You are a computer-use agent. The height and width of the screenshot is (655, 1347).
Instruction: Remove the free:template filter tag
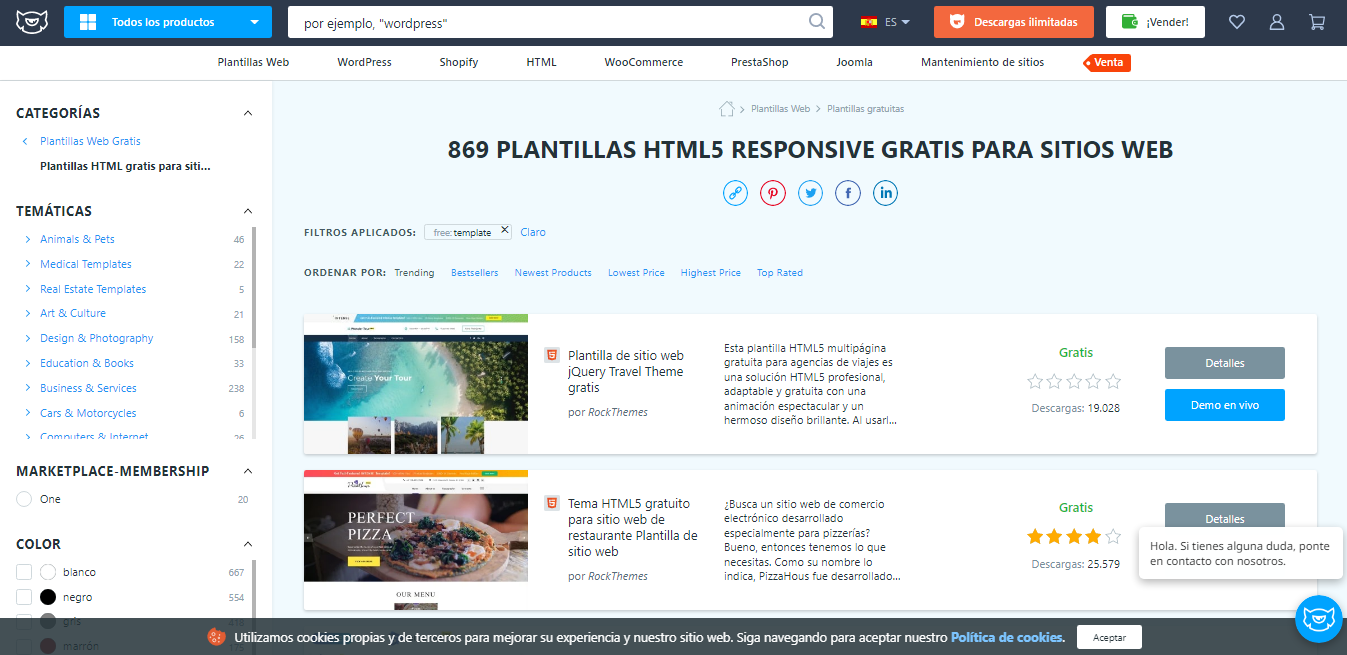click(505, 230)
